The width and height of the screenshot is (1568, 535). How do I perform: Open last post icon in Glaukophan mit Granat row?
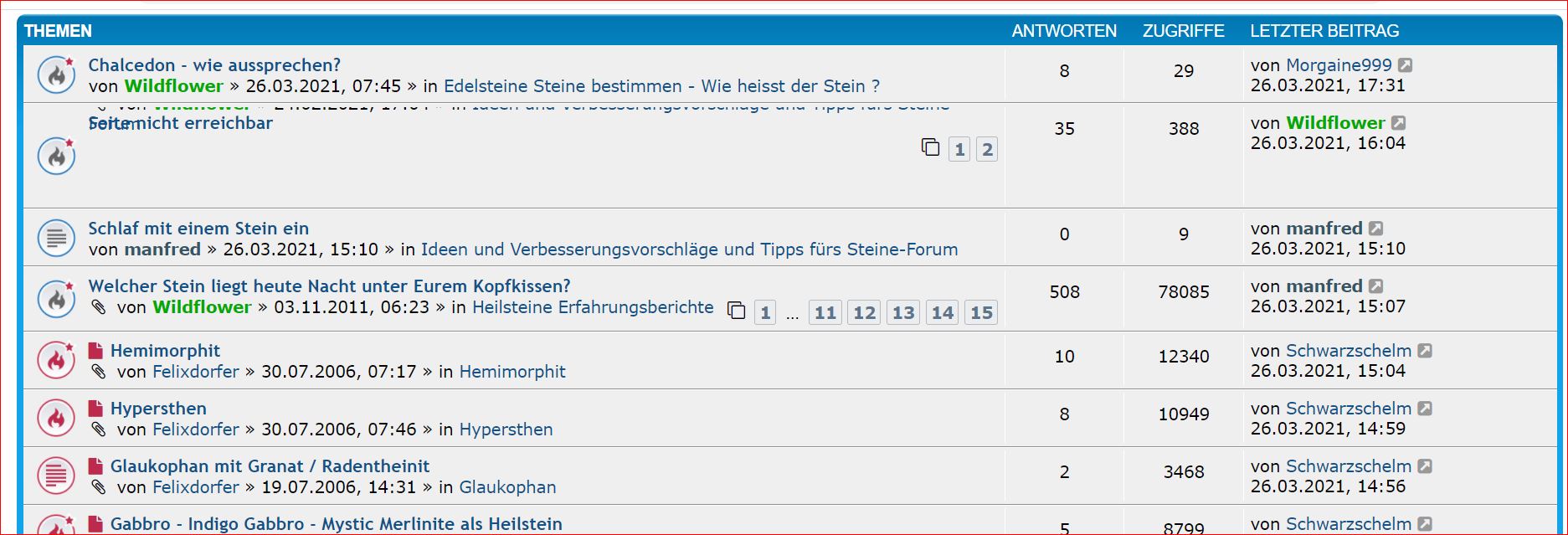point(1425,466)
